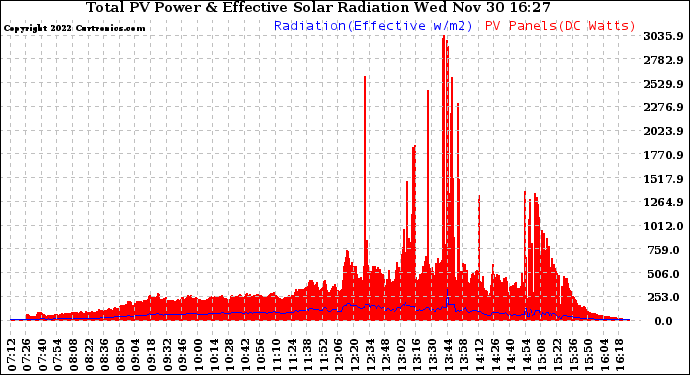Click the 16:18 time axis label

pos(620,355)
